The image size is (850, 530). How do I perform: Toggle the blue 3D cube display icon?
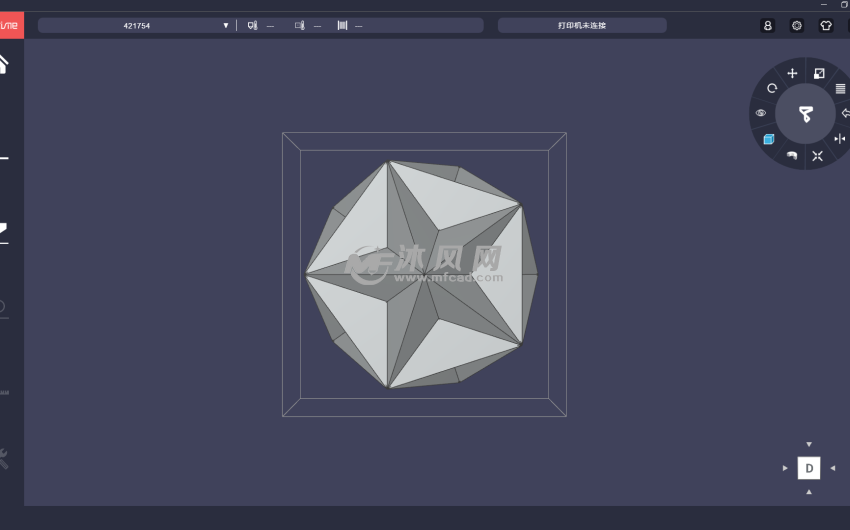769,139
